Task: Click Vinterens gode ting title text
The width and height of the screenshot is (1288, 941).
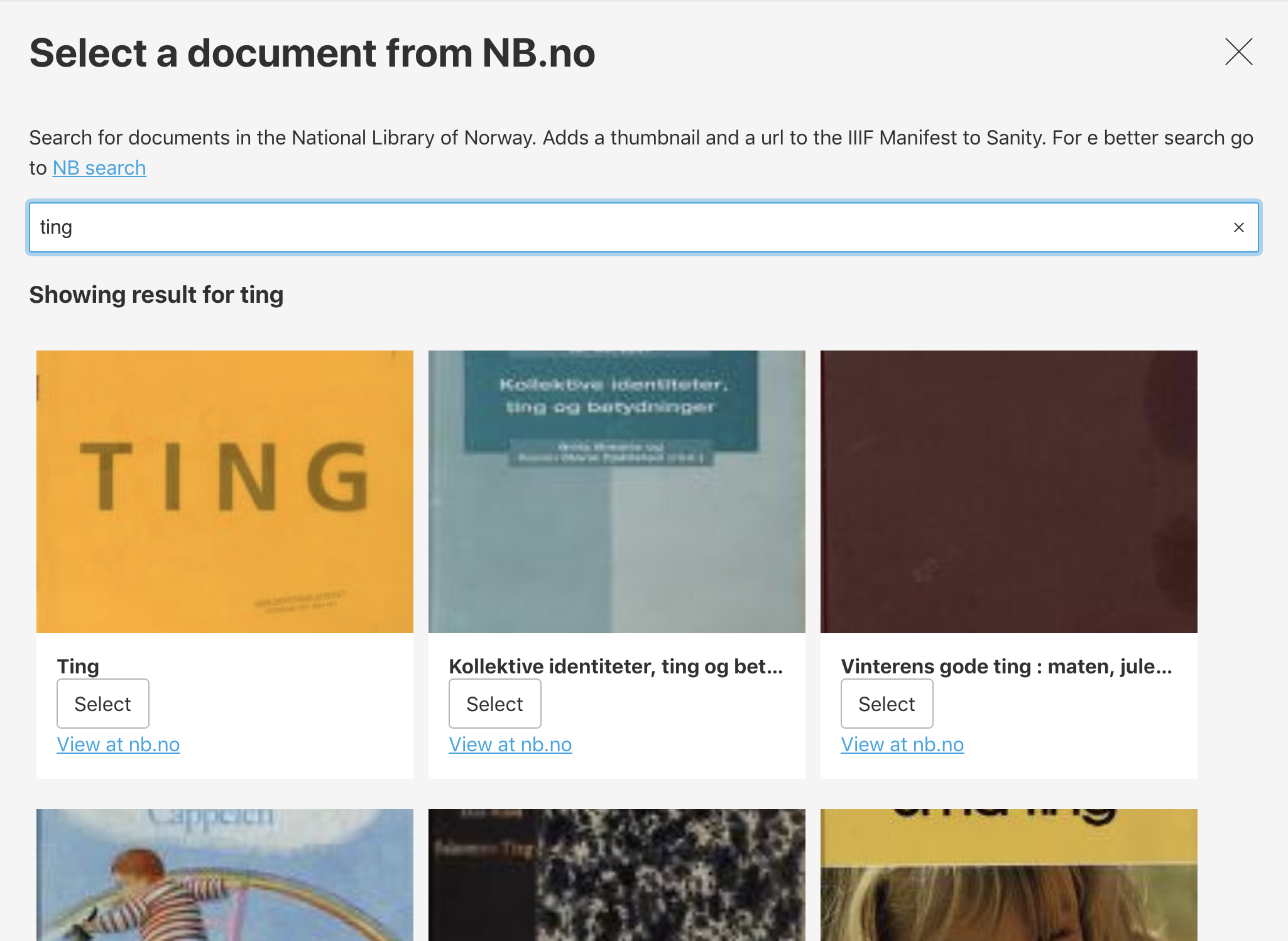Action: (x=1007, y=666)
